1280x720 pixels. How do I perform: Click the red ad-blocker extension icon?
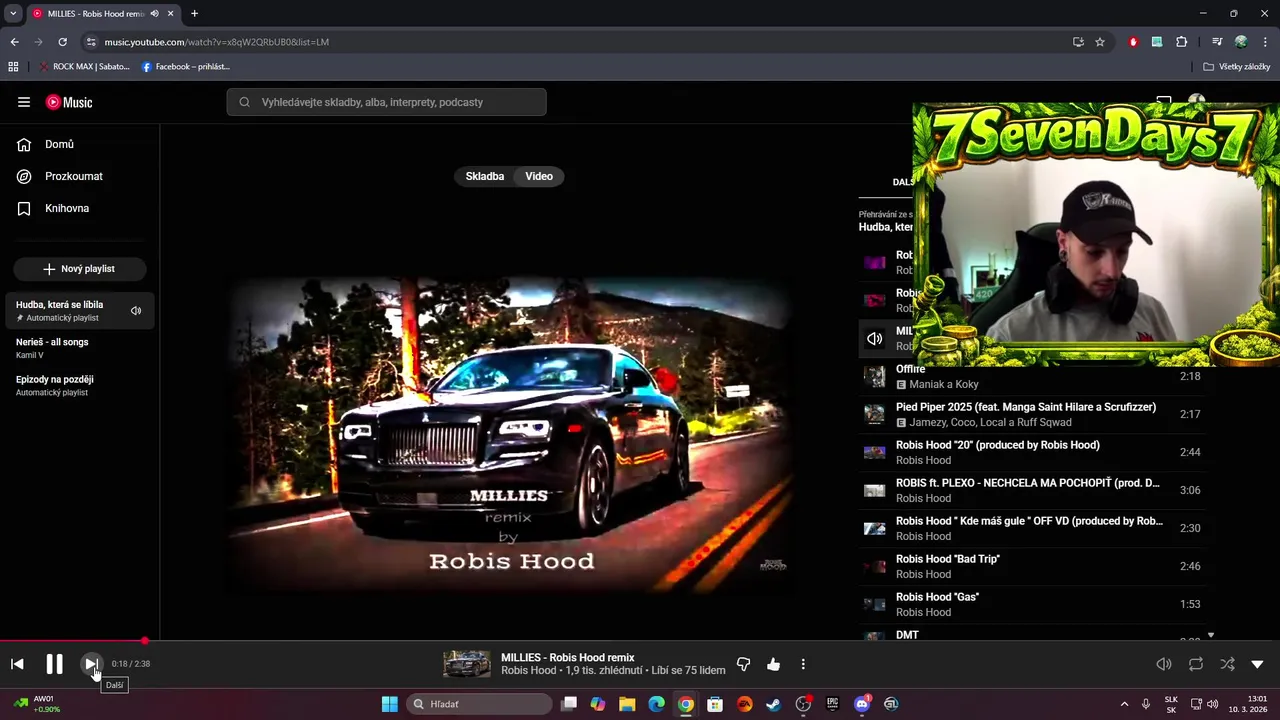point(1133,42)
